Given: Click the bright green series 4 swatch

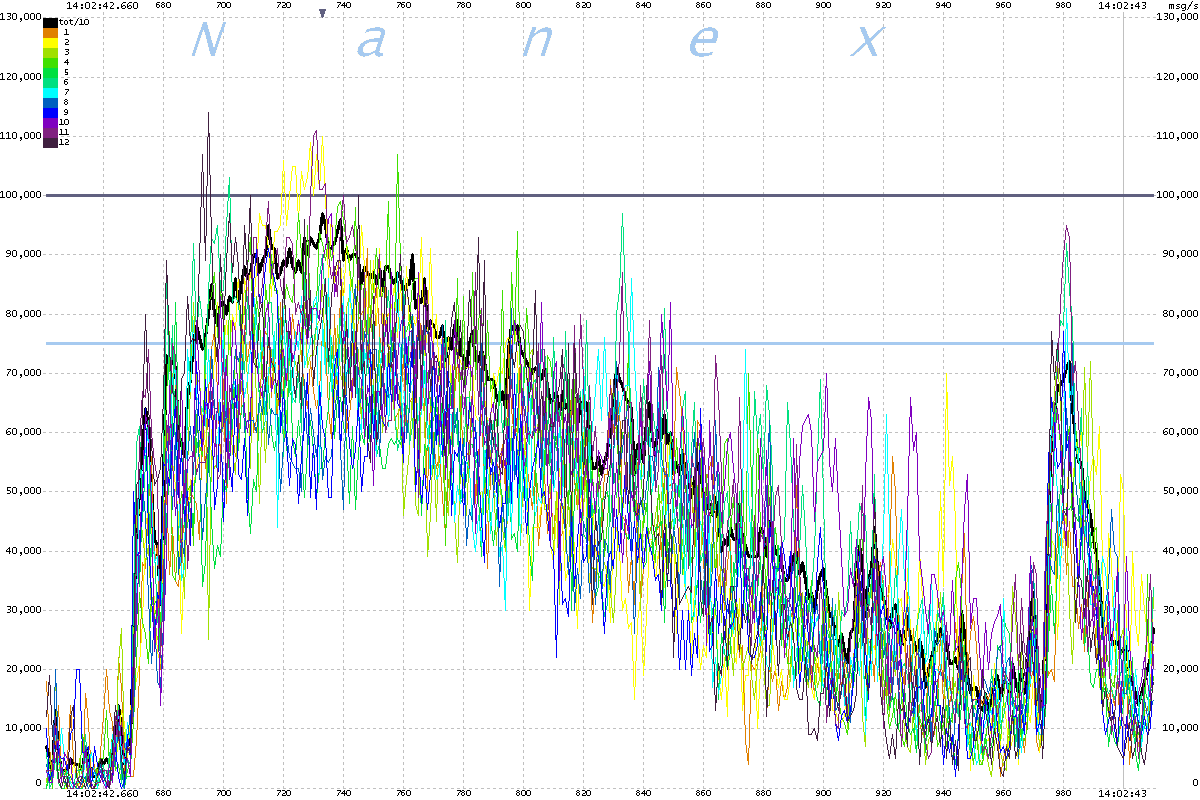Looking at the screenshot, I should pyautogui.click(x=49, y=62).
